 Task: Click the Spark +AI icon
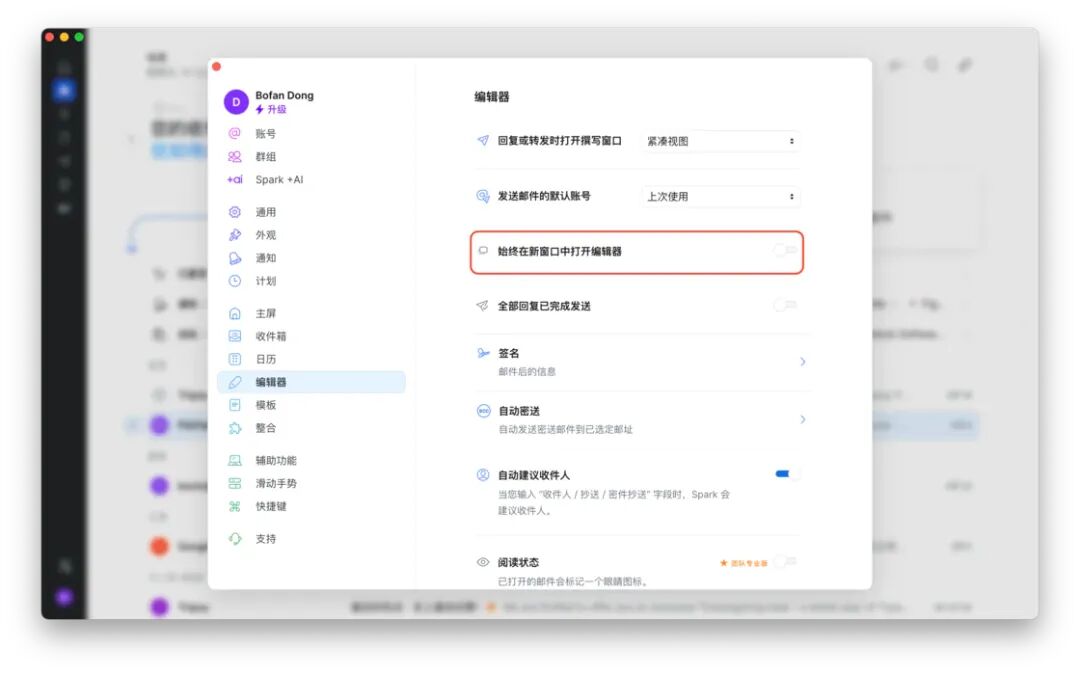point(235,180)
